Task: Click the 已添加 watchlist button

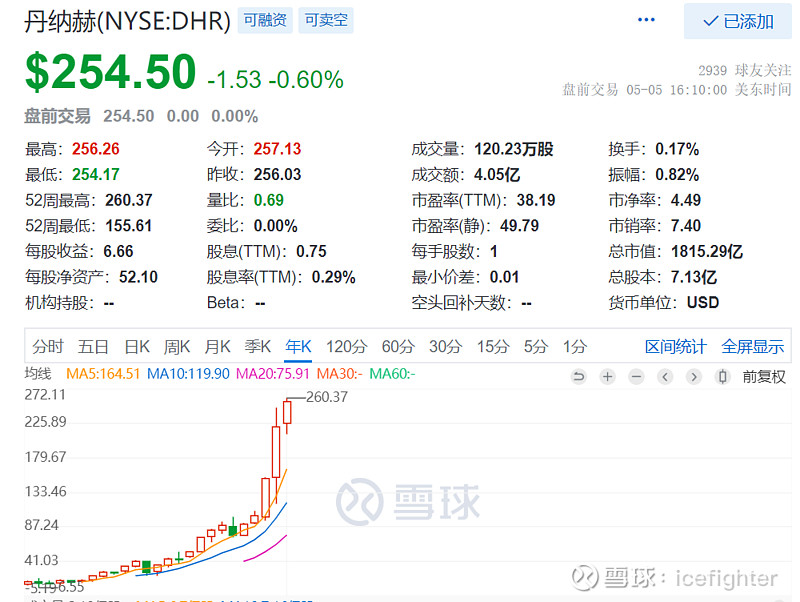Action: pos(738,21)
